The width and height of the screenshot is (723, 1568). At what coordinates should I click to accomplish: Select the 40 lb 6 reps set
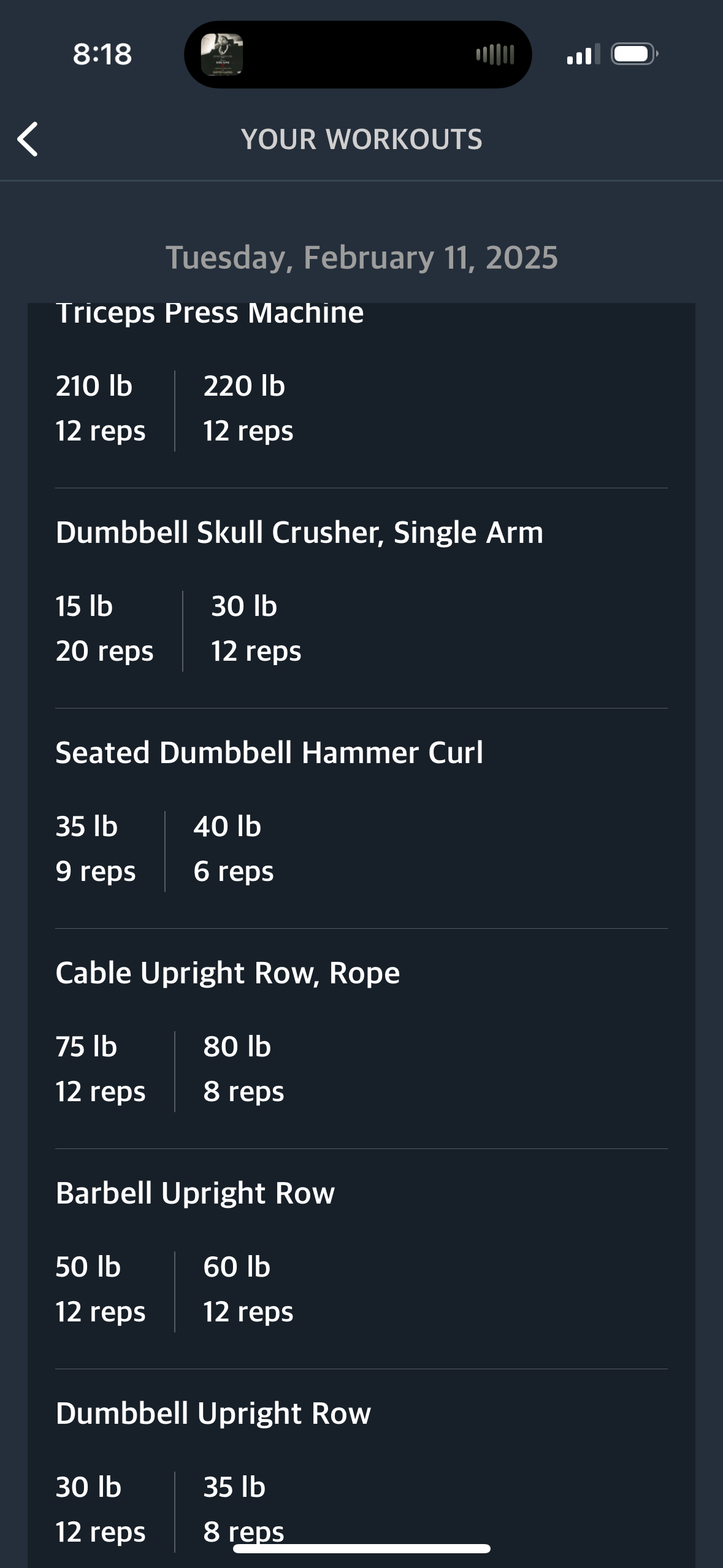pyautogui.click(x=234, y=849)
